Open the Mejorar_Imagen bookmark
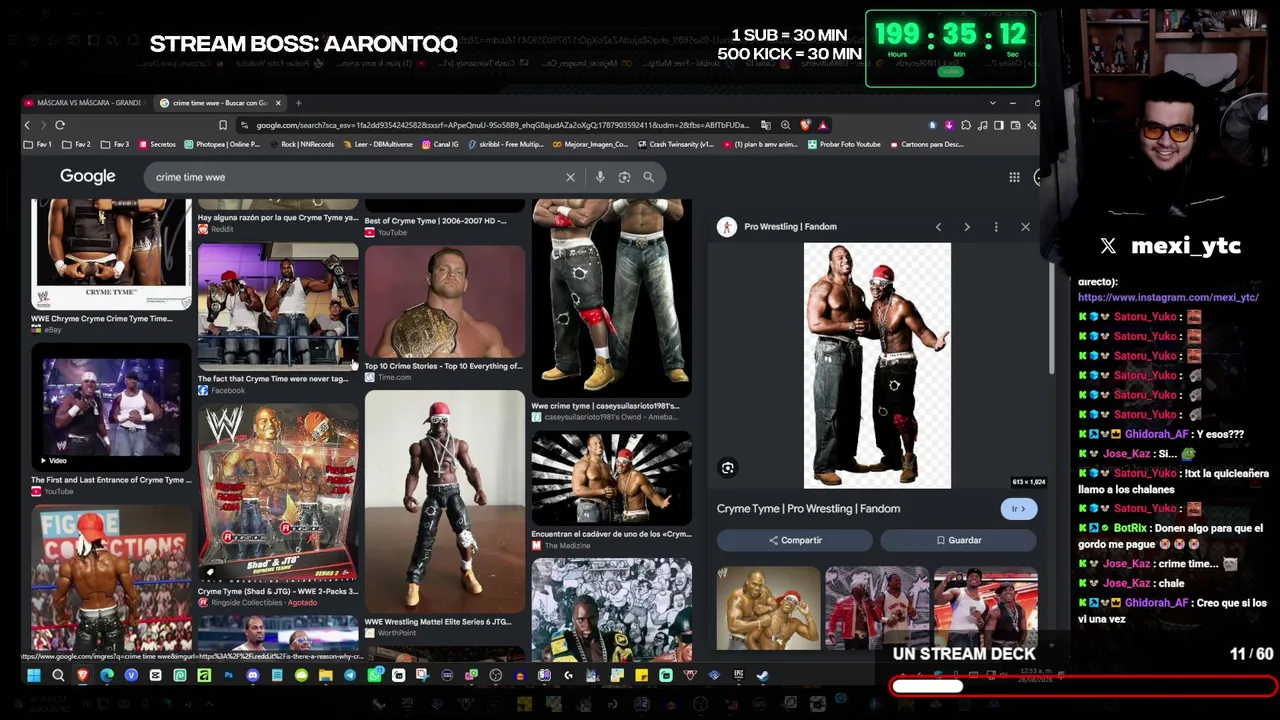Screen dimensions: 1280x720 click(x=590, y=144)
